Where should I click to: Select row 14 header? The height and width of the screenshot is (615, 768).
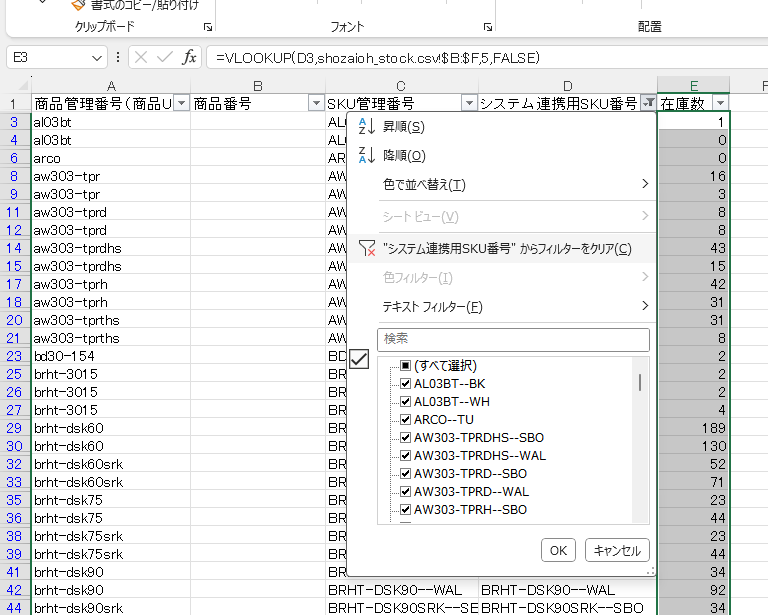tap(15, 248)
